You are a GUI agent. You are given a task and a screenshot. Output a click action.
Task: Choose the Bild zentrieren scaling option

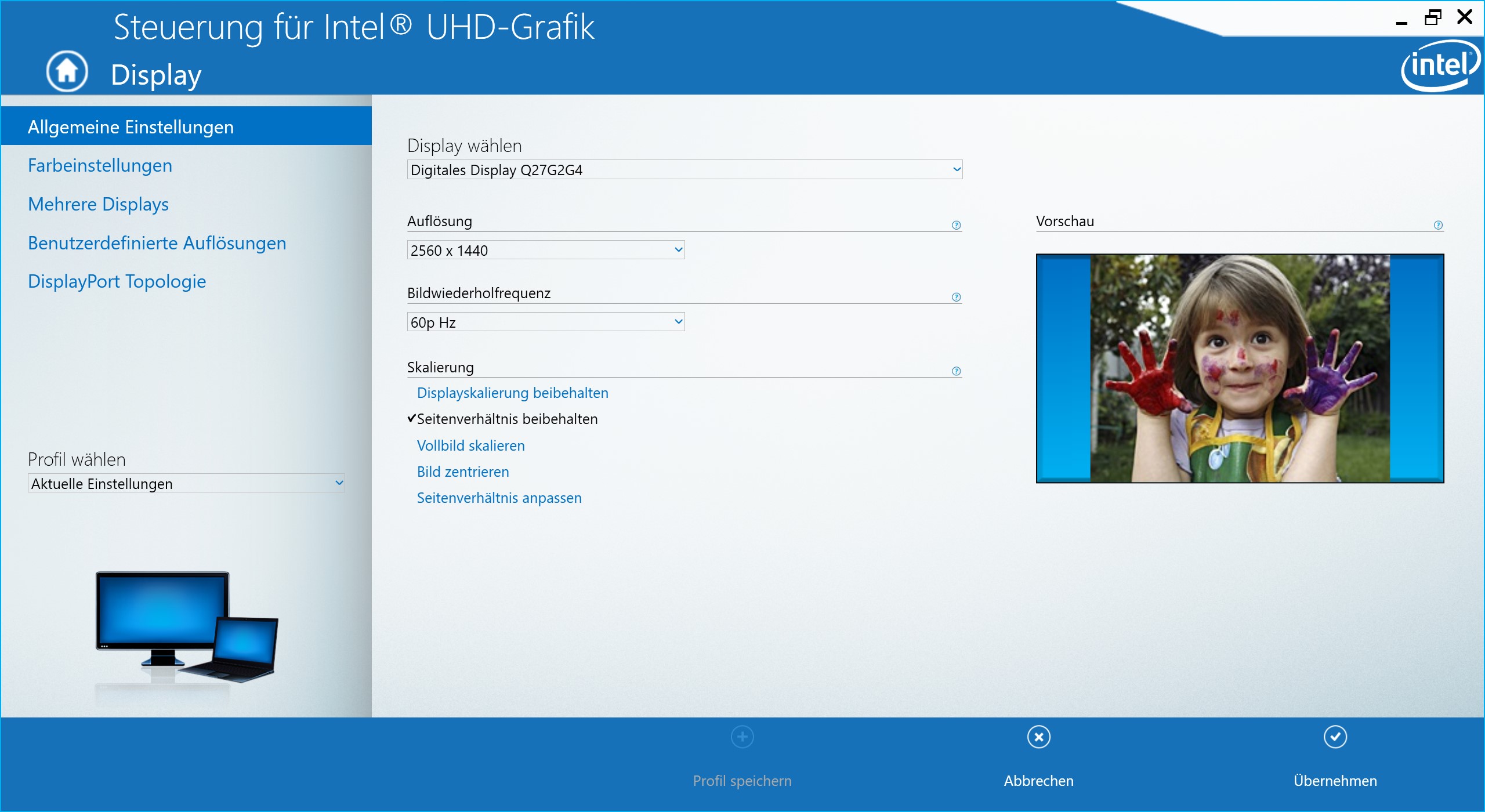[x=462, y=472]
